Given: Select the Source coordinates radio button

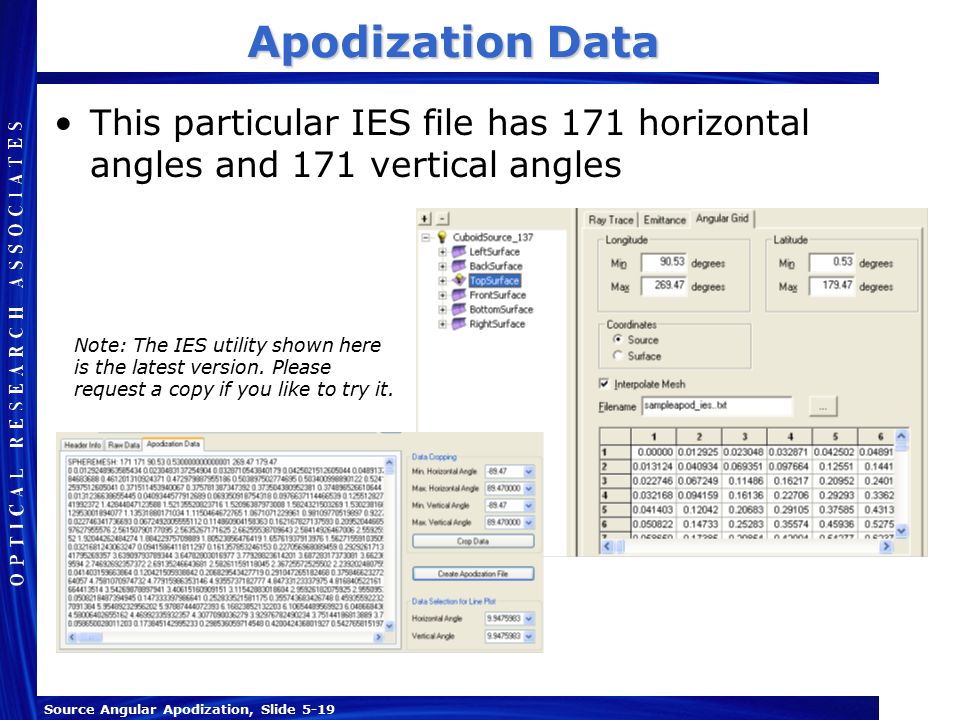Looking at the screenshot, I should 618,339.
